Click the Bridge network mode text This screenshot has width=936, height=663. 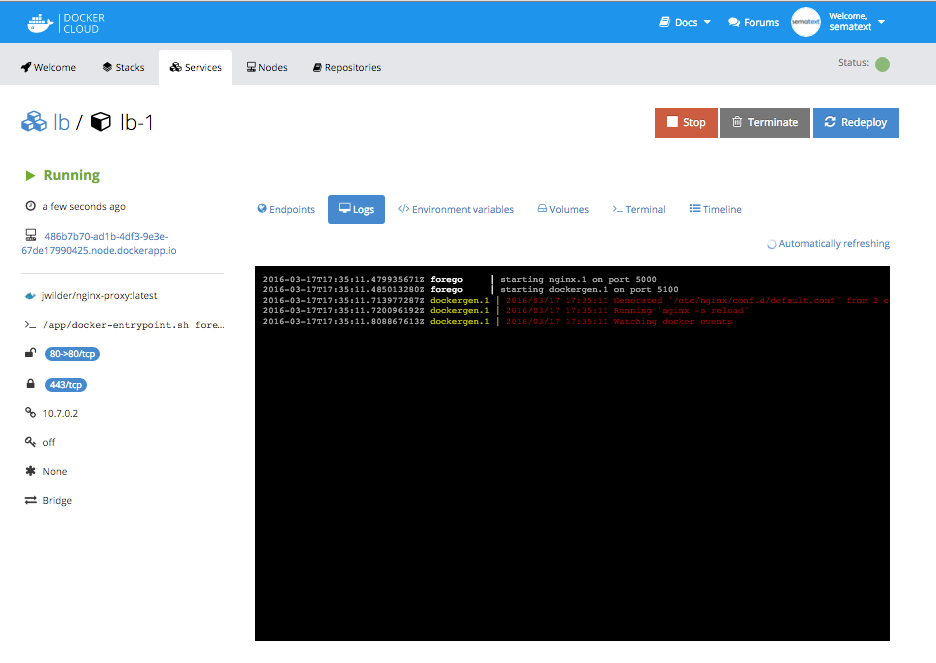[x=57, y=501]
